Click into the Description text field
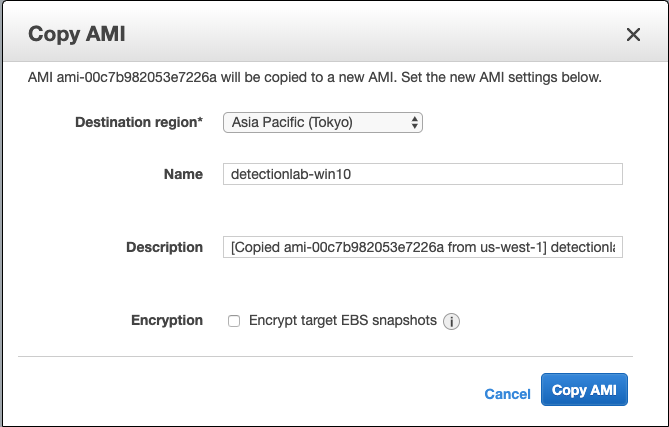Screen dimensions: 669x427 pos(423,247)
